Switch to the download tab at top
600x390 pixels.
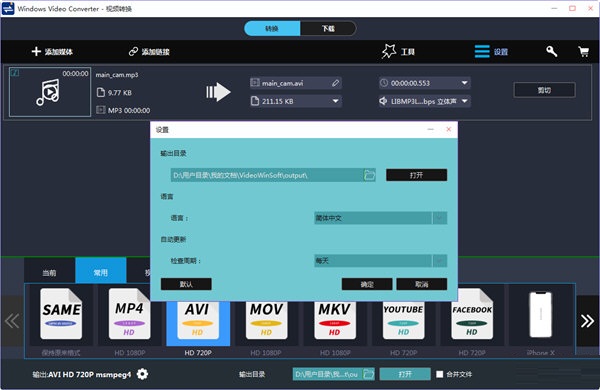(x=328, y=28)
